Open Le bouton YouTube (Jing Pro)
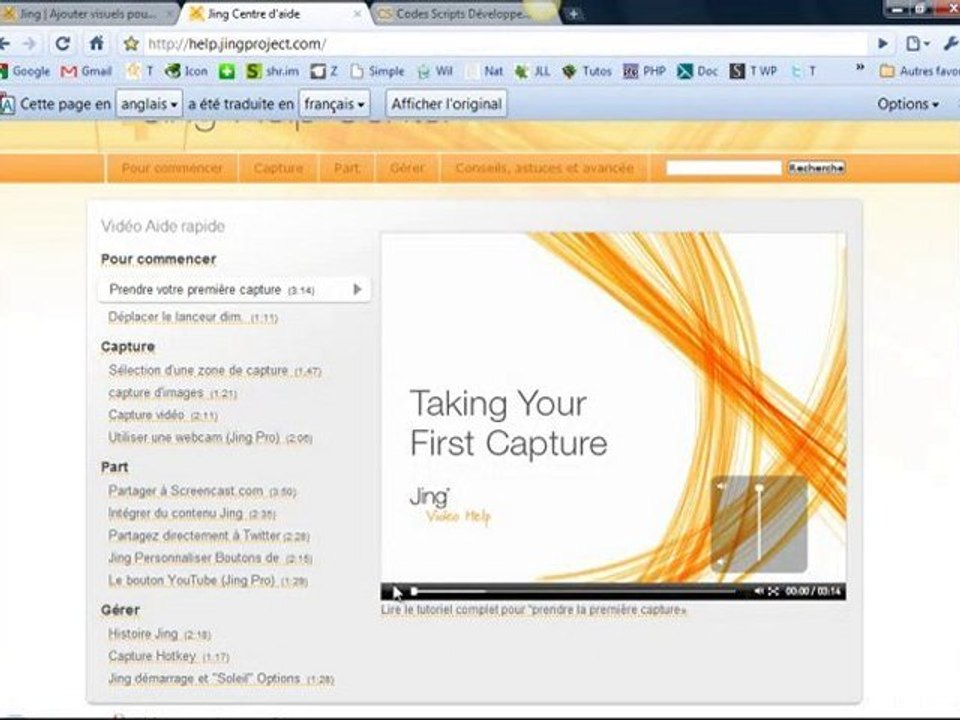 pyautogui.click(x=208, y=580)
